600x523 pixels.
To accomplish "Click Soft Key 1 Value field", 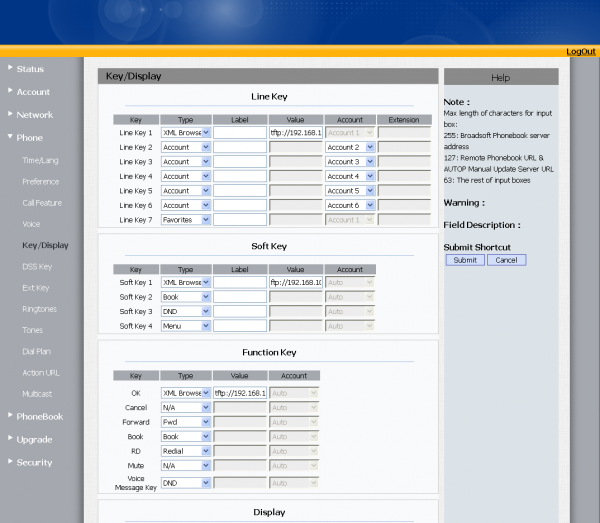I will tap(296, 282).
